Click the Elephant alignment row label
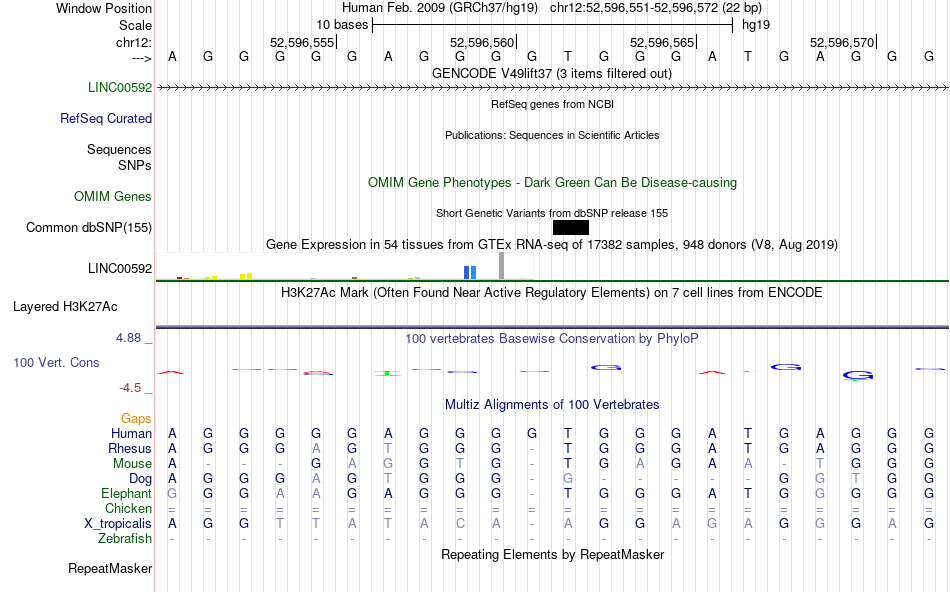Image resolution: width=950 pixels, height=592 pixels. (x=126, y=493)
